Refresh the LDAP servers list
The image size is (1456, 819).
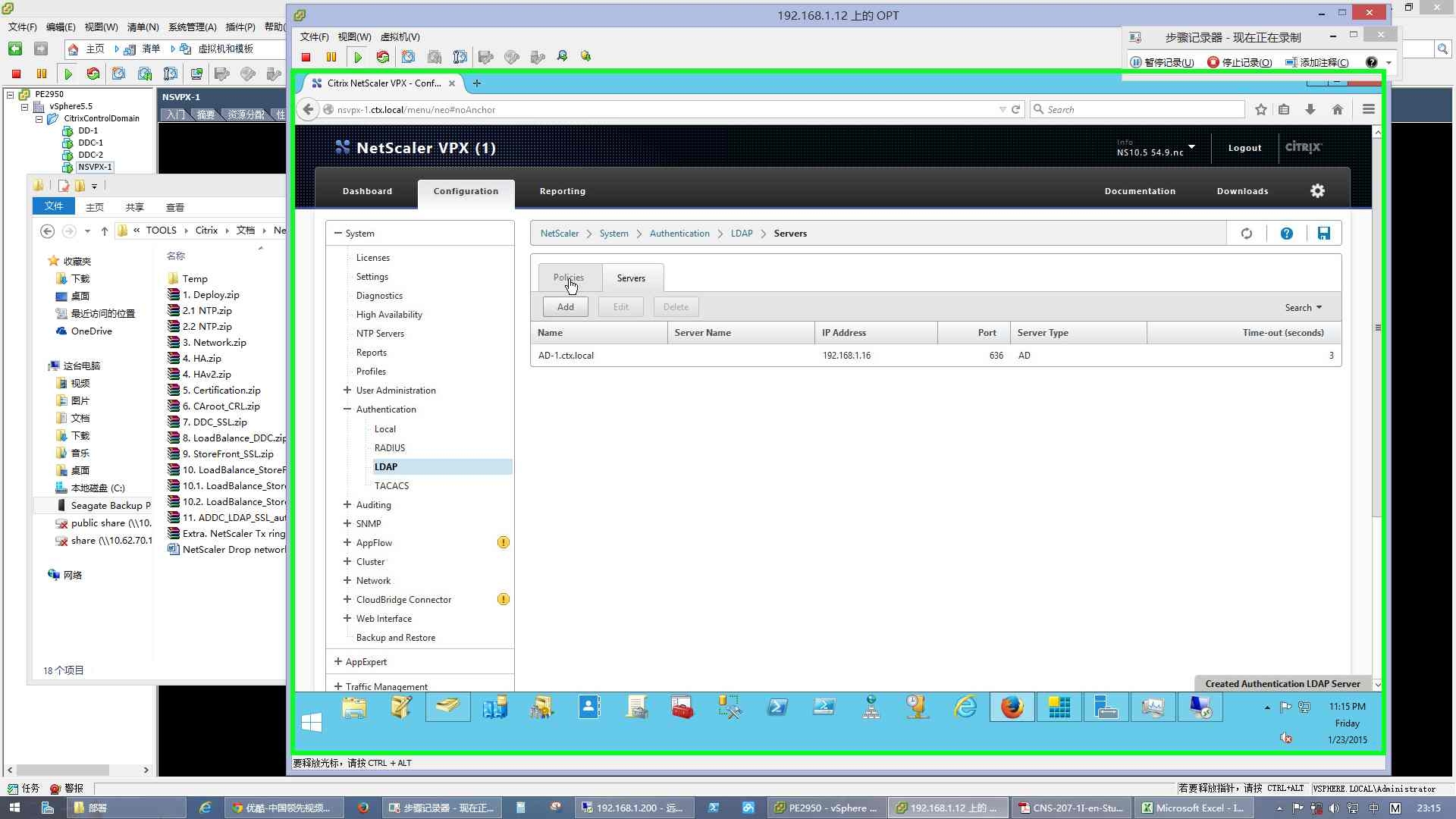click(1247, 234)
